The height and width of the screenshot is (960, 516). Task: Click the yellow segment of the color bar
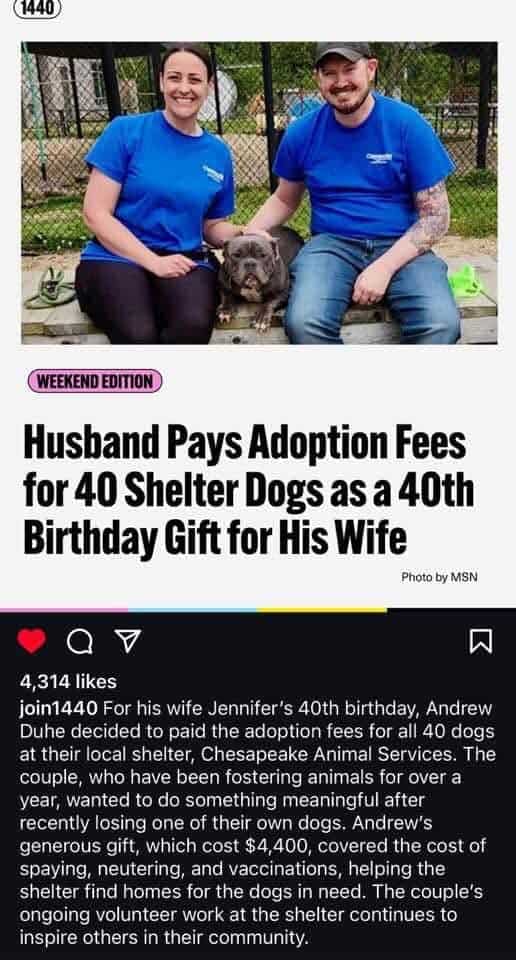click(x=322, y=610)
